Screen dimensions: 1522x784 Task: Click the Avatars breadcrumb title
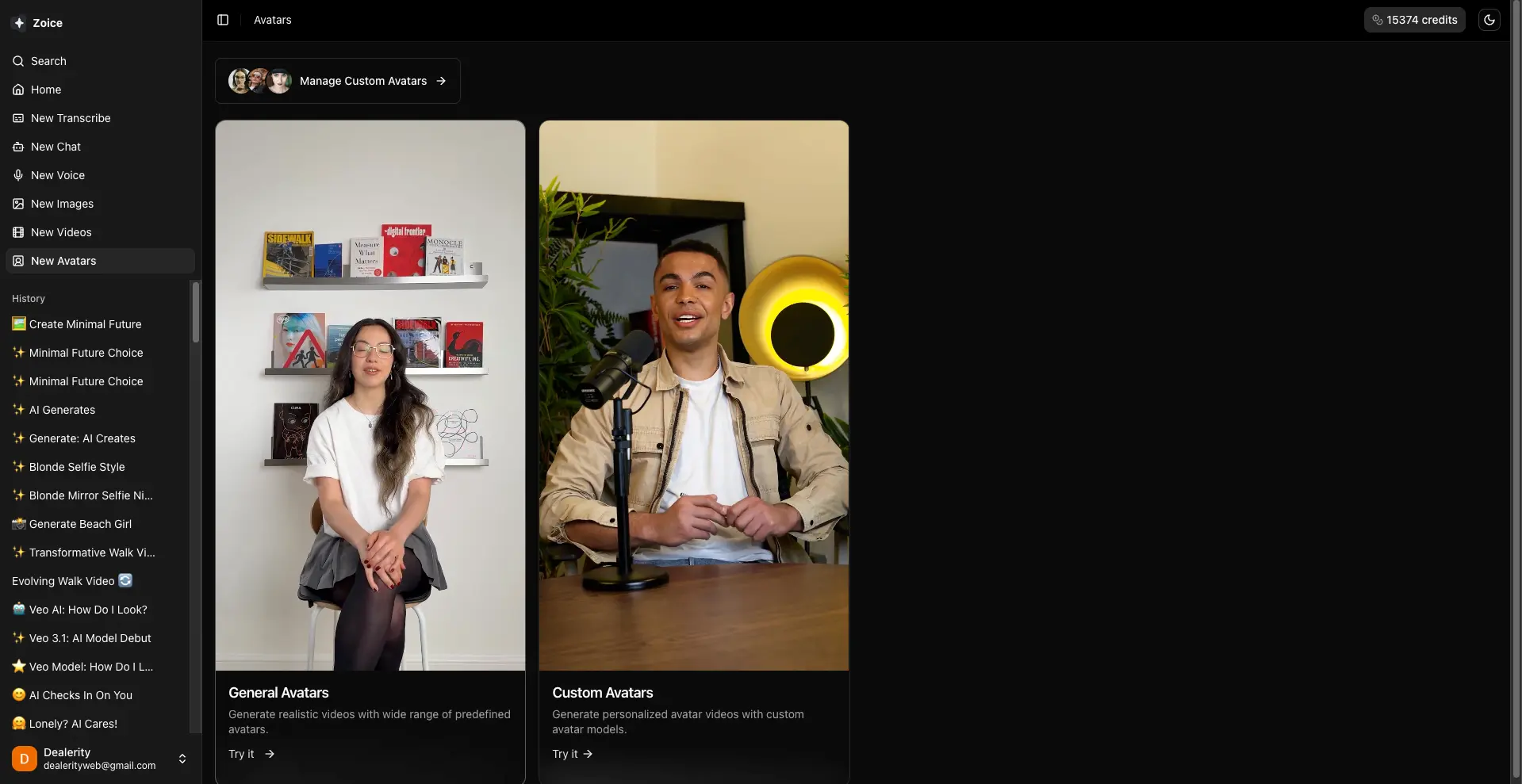pos(273,20)
